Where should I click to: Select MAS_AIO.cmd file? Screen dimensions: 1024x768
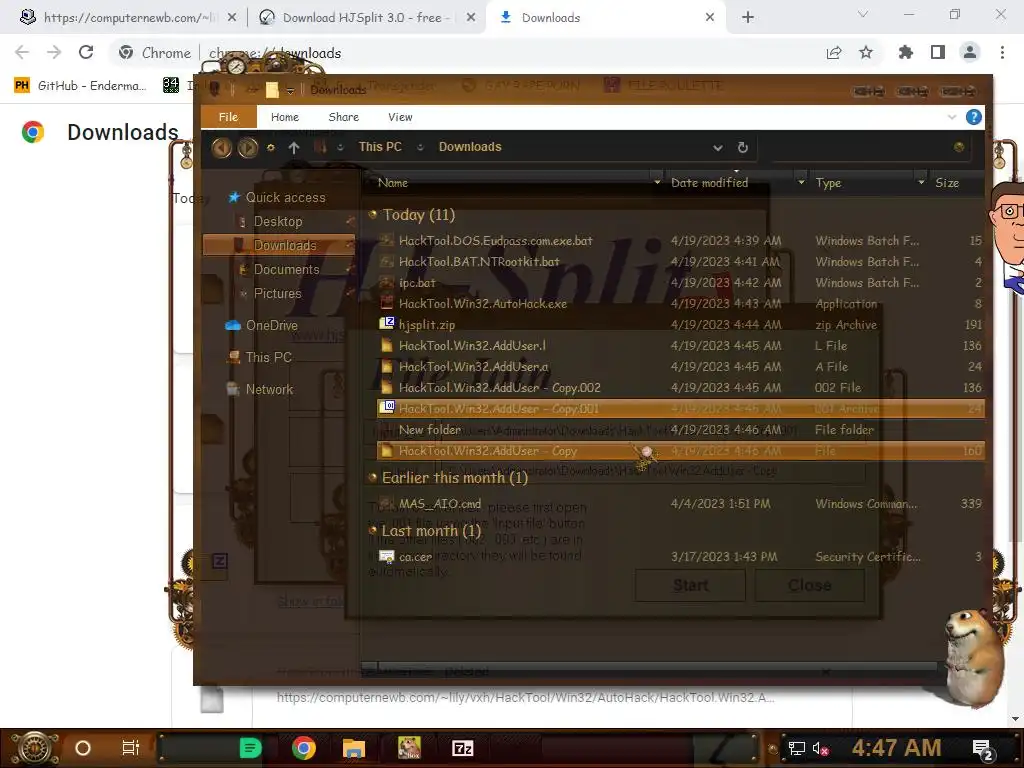coord(440,504)
